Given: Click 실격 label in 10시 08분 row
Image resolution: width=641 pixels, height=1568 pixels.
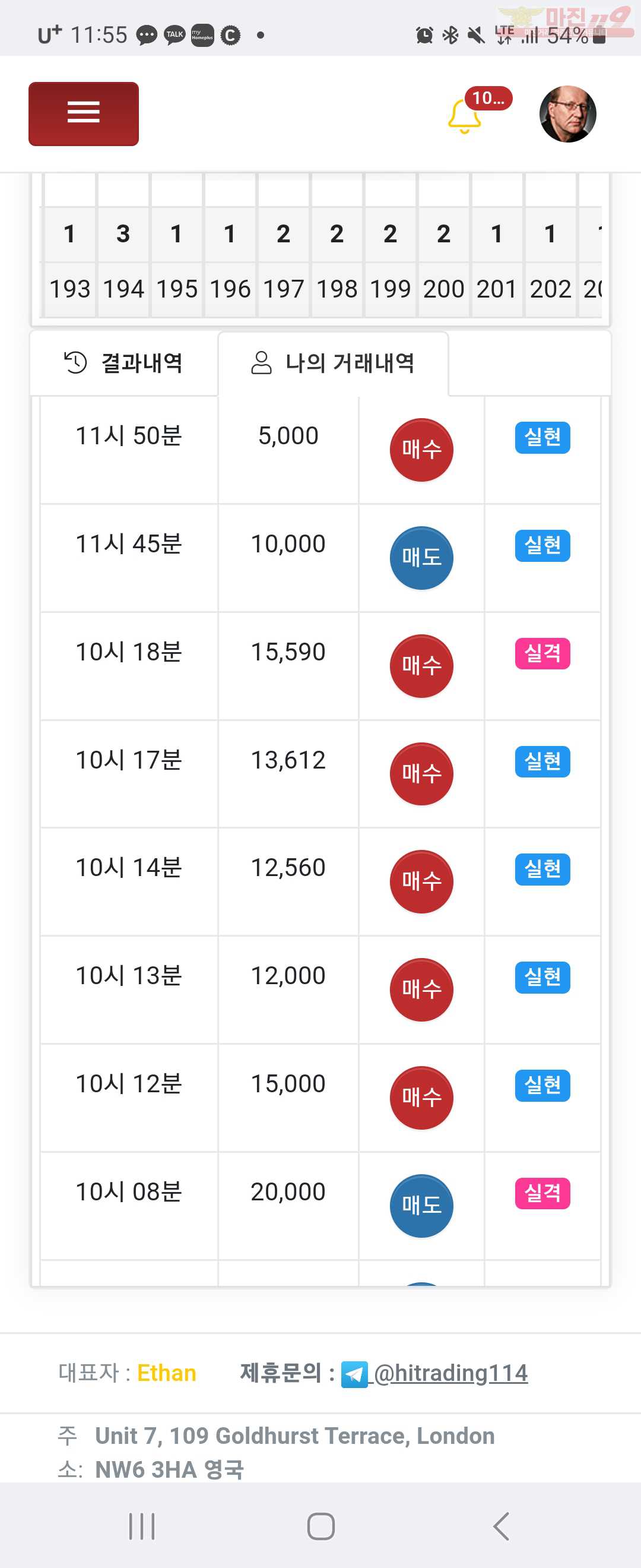Looking at the screenshot, I should click(x=542, y=1193).
